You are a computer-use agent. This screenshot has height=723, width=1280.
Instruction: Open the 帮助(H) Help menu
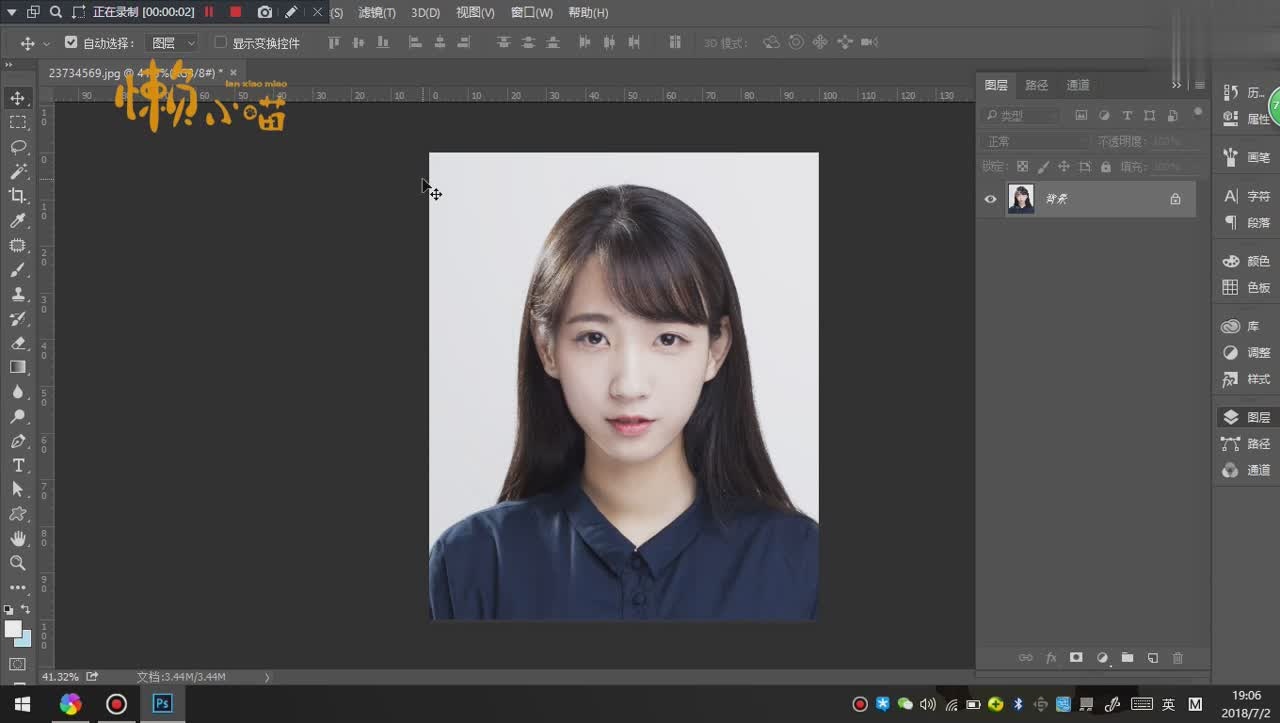(x=588, y=13)
